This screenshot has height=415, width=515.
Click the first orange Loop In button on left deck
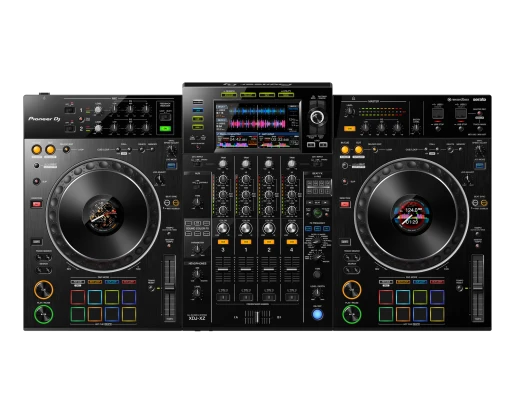point(37,149)
